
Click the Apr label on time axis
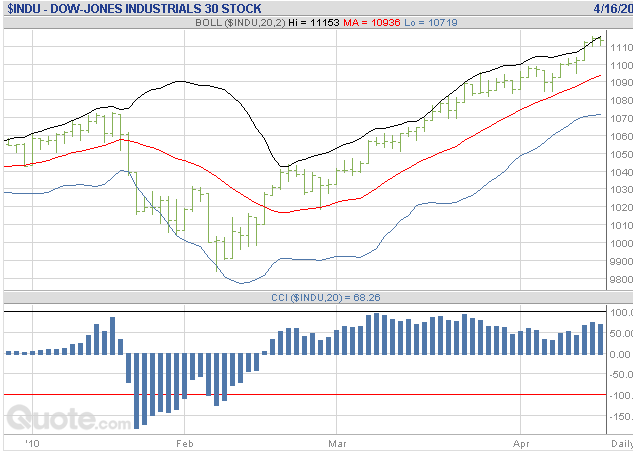(x=521, y=444)
